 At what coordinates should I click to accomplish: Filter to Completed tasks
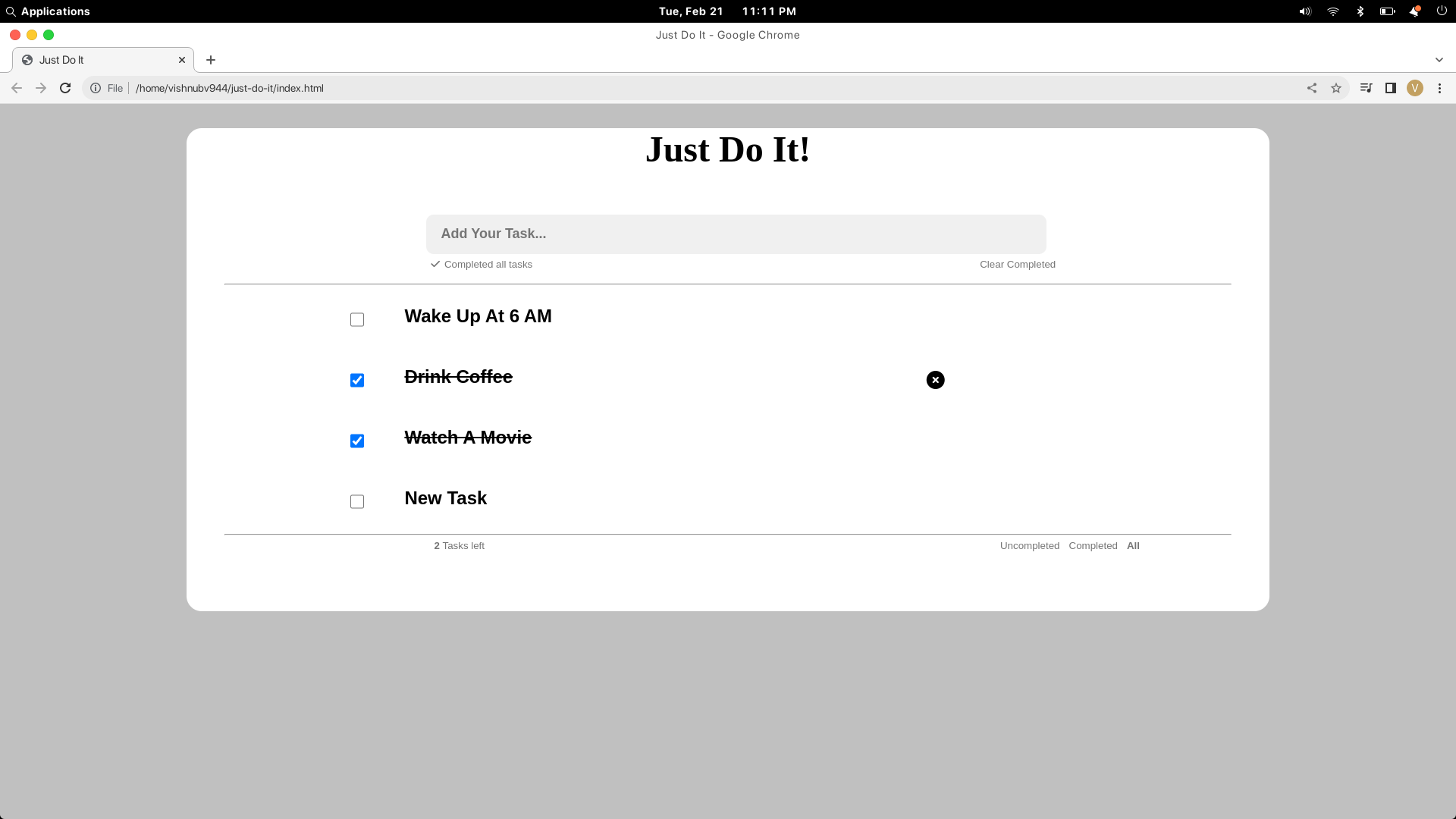point(1093,546)
